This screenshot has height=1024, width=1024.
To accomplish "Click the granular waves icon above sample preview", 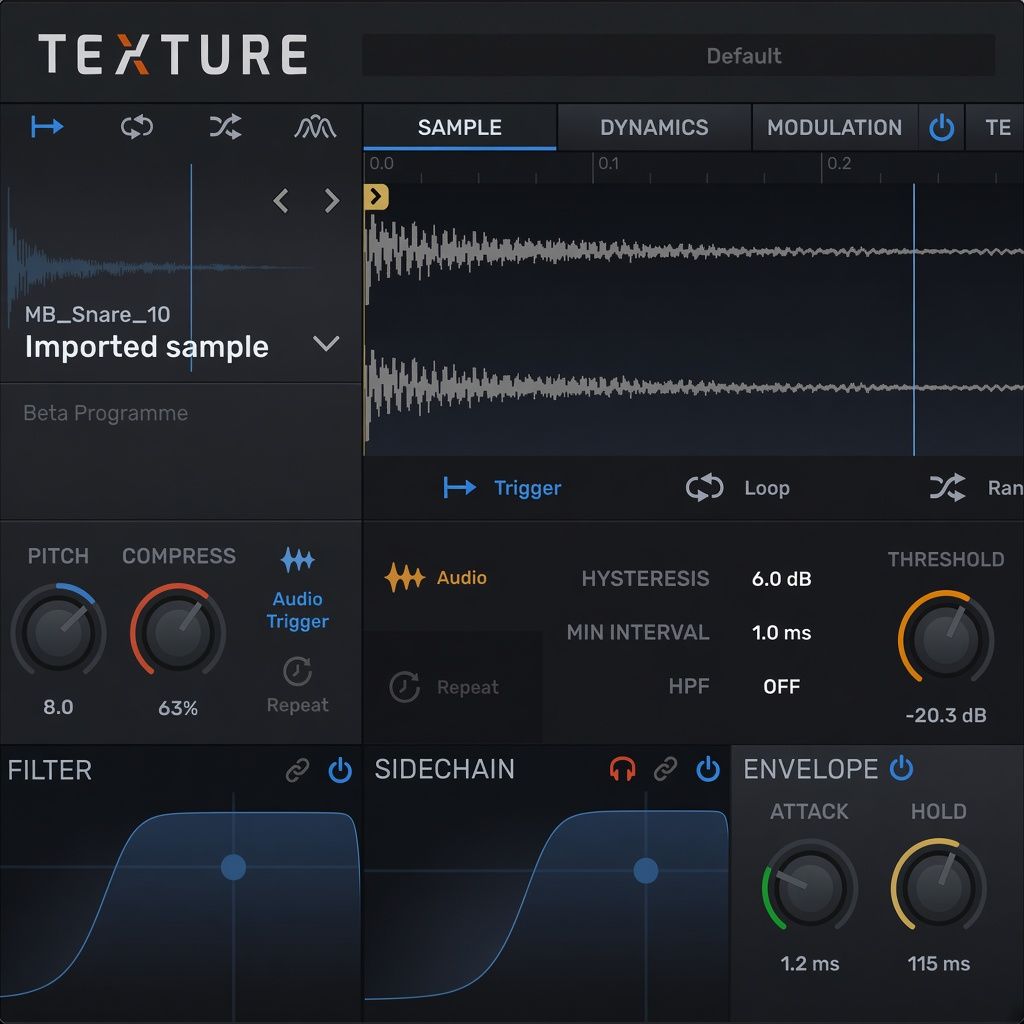I will point(315,127).
